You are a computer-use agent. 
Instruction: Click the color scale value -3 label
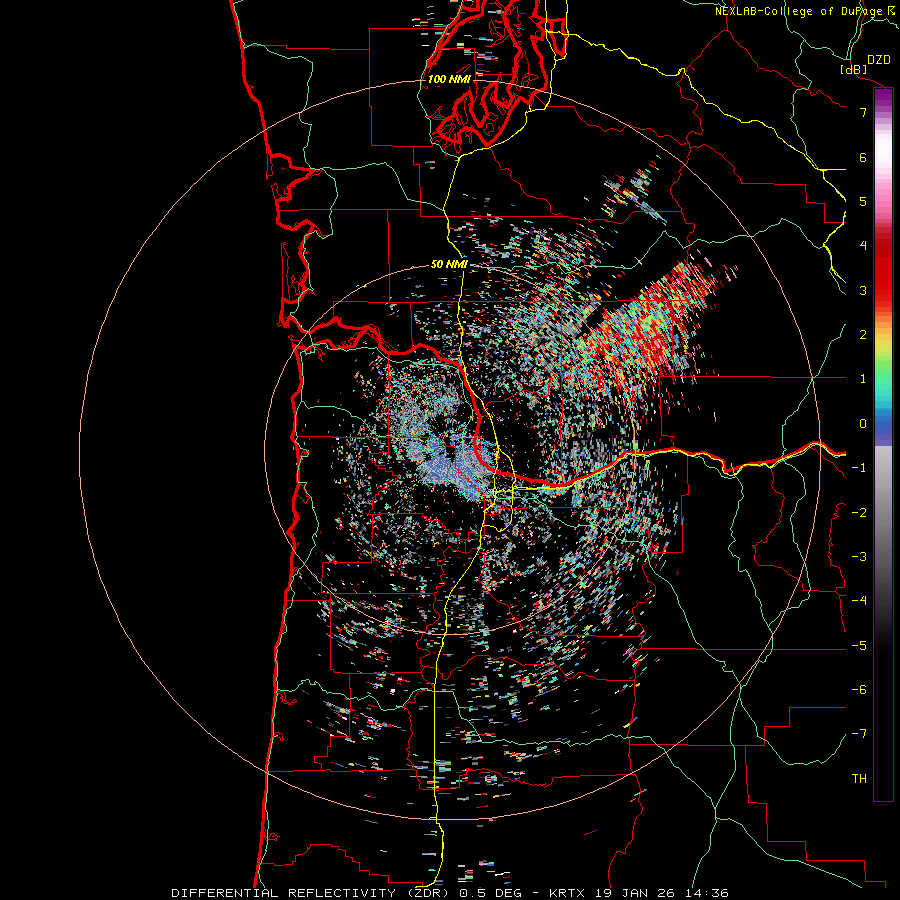tap(859, 557)
